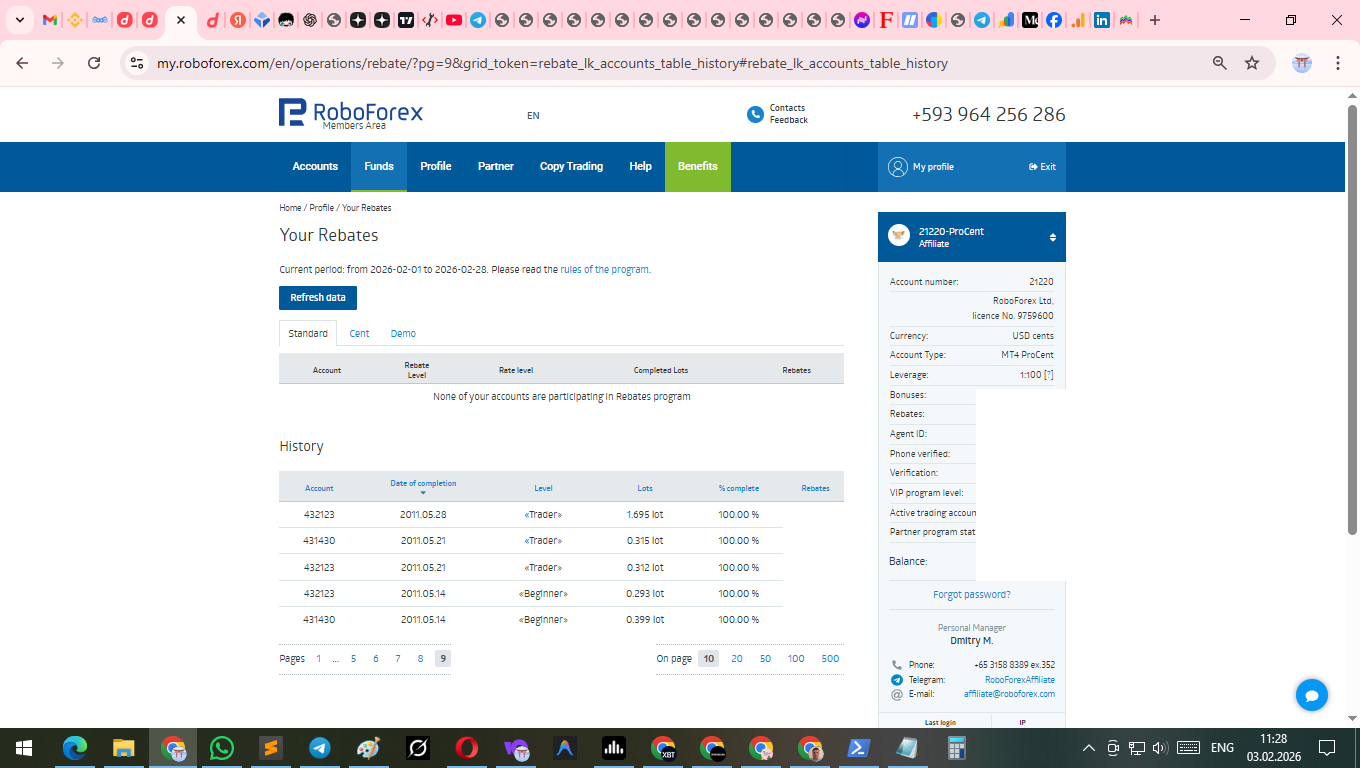Click the RoboForex logo
This screenshot has width=1360, height=768.
coord(348,114)
